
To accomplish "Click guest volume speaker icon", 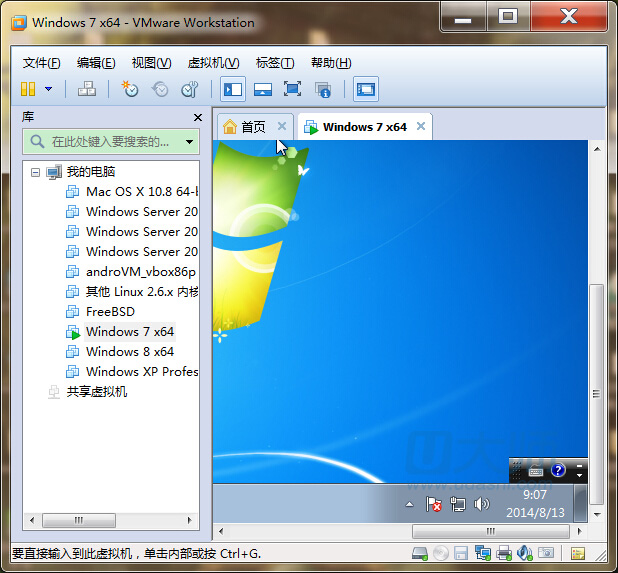I will [x=481, y=504].
